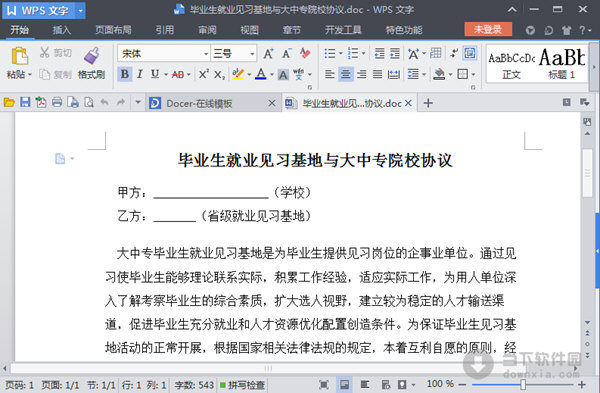Click the zoom slider handle
The image size is (600, 393).
pos(523,385)
